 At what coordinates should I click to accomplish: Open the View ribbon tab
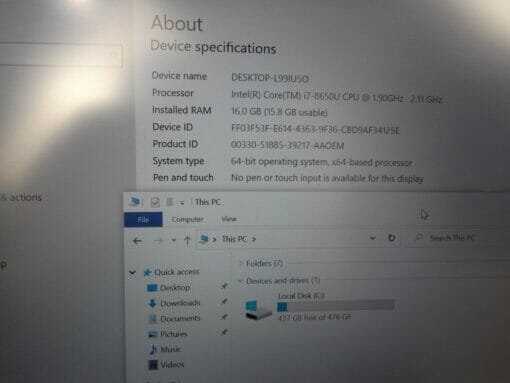229,219
